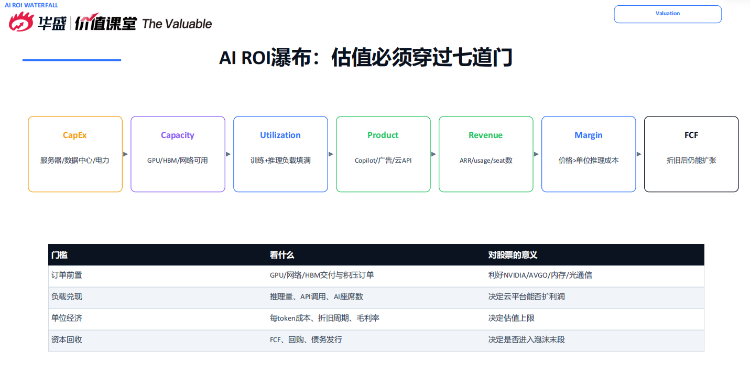The width and height of the screenshot is (750, 382).
Task: Click arrow between Margin and FCF
Action: pos(640,154)
